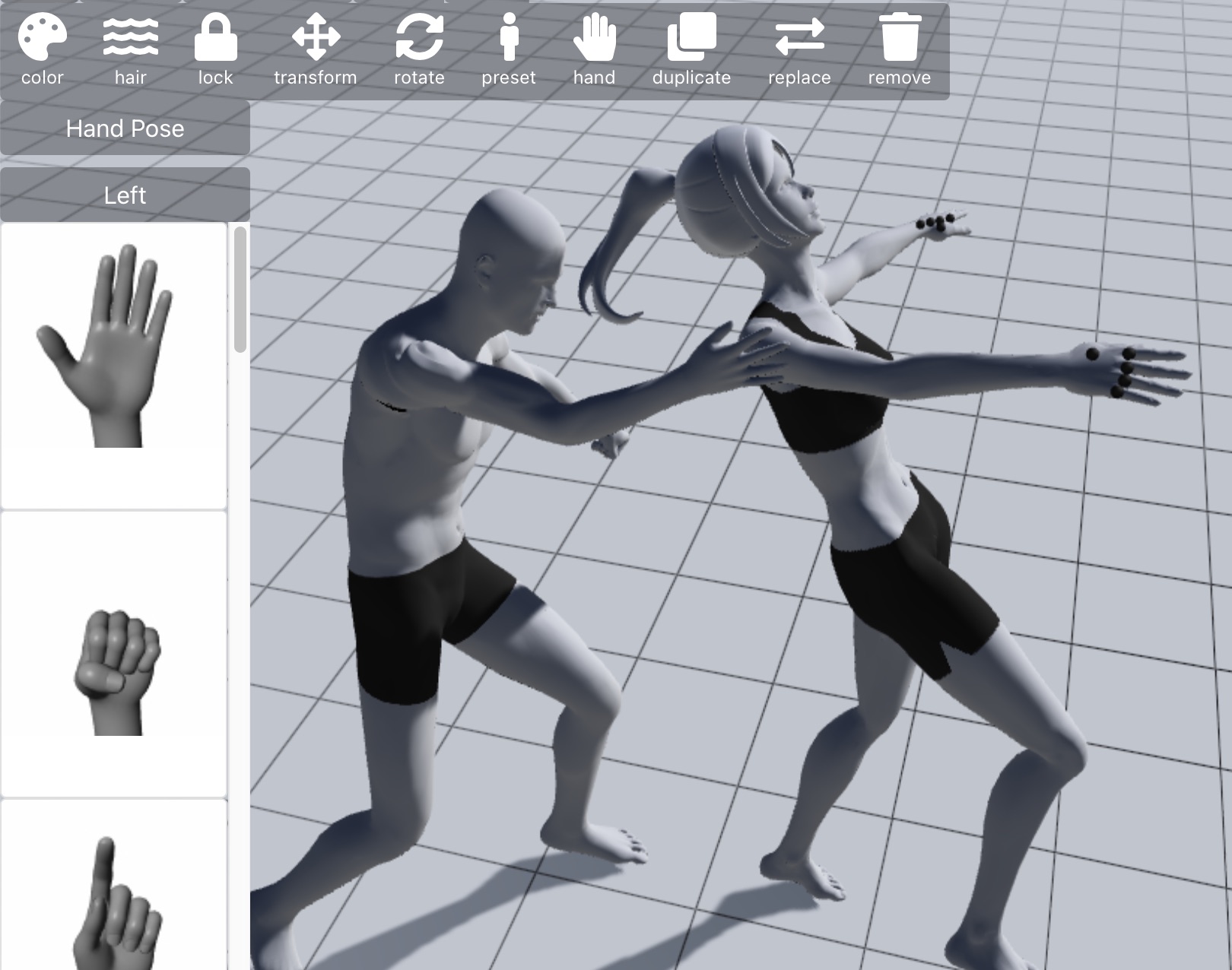Click the Hand Pose panel header

point(125,128)
